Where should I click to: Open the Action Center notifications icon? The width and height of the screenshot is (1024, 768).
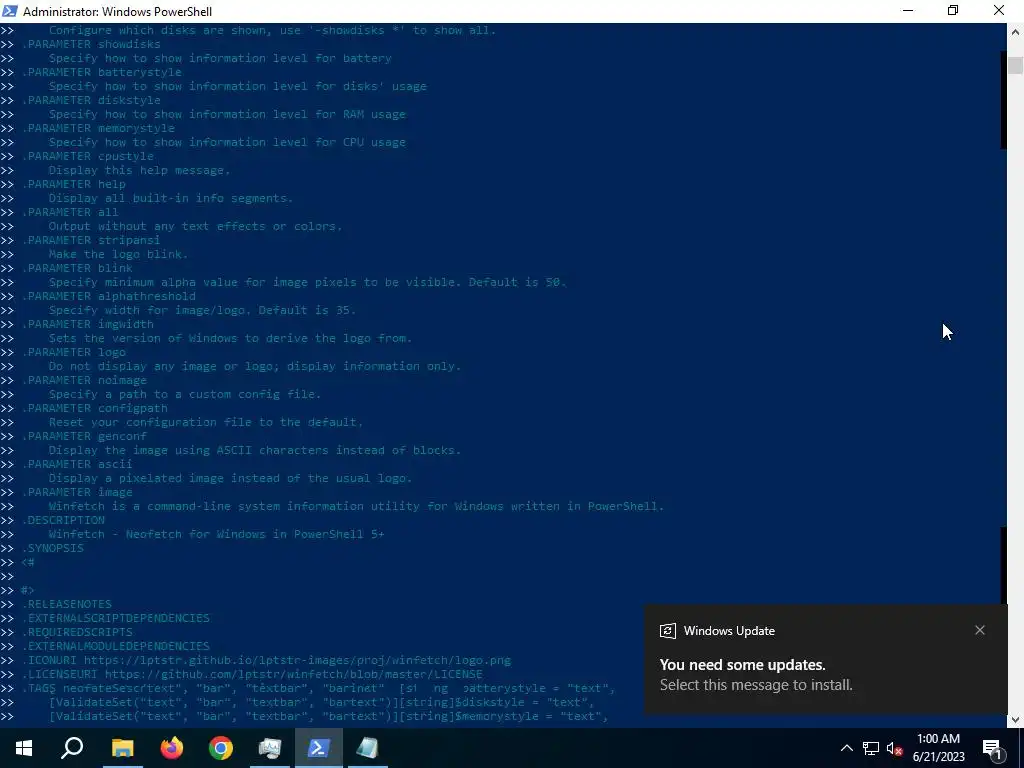[995, 748]
